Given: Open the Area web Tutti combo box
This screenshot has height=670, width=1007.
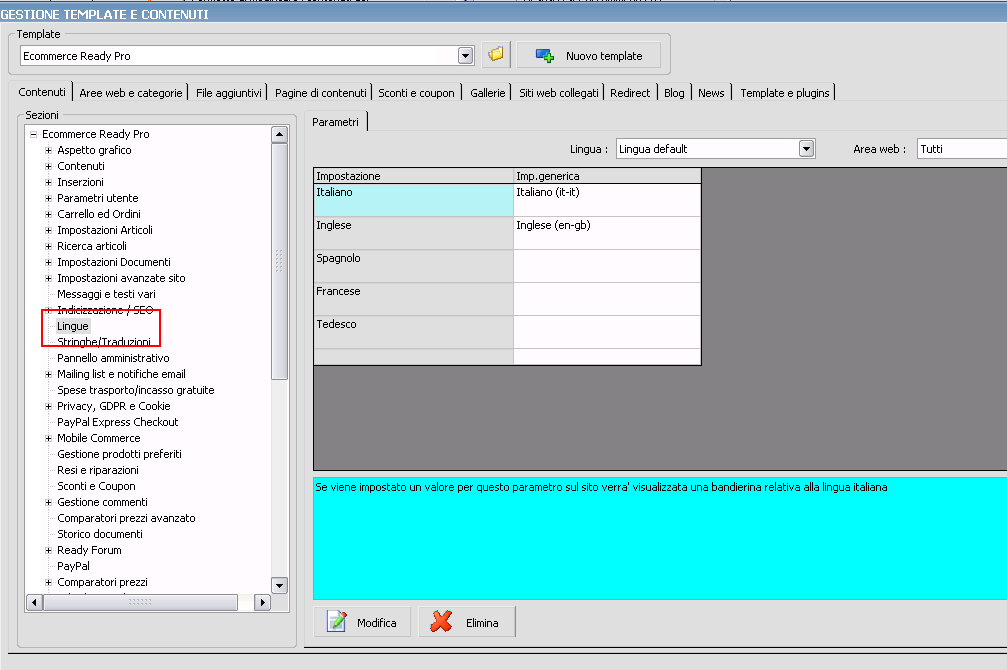Looking at the screenshot, I should 960,149.
